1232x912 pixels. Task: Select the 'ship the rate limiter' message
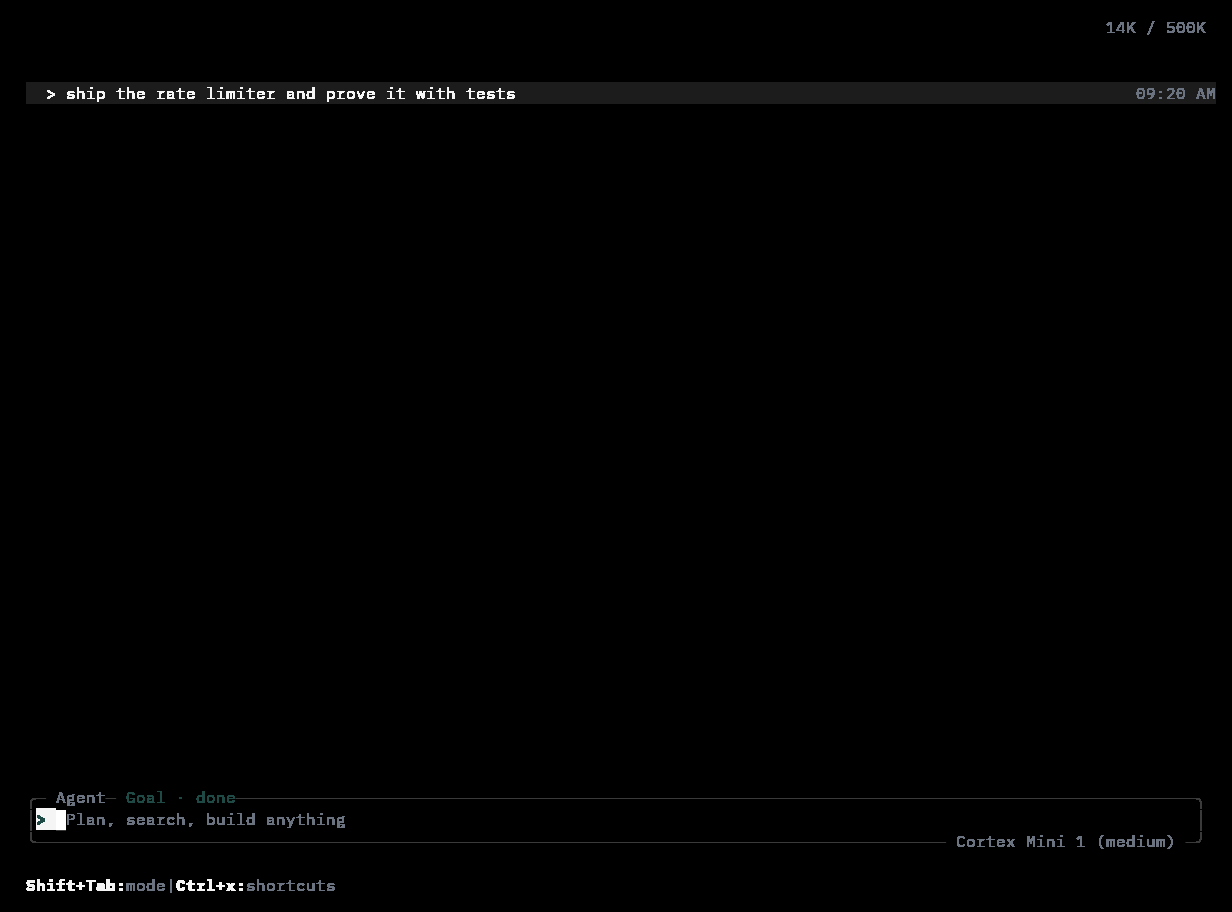point(621,93)
